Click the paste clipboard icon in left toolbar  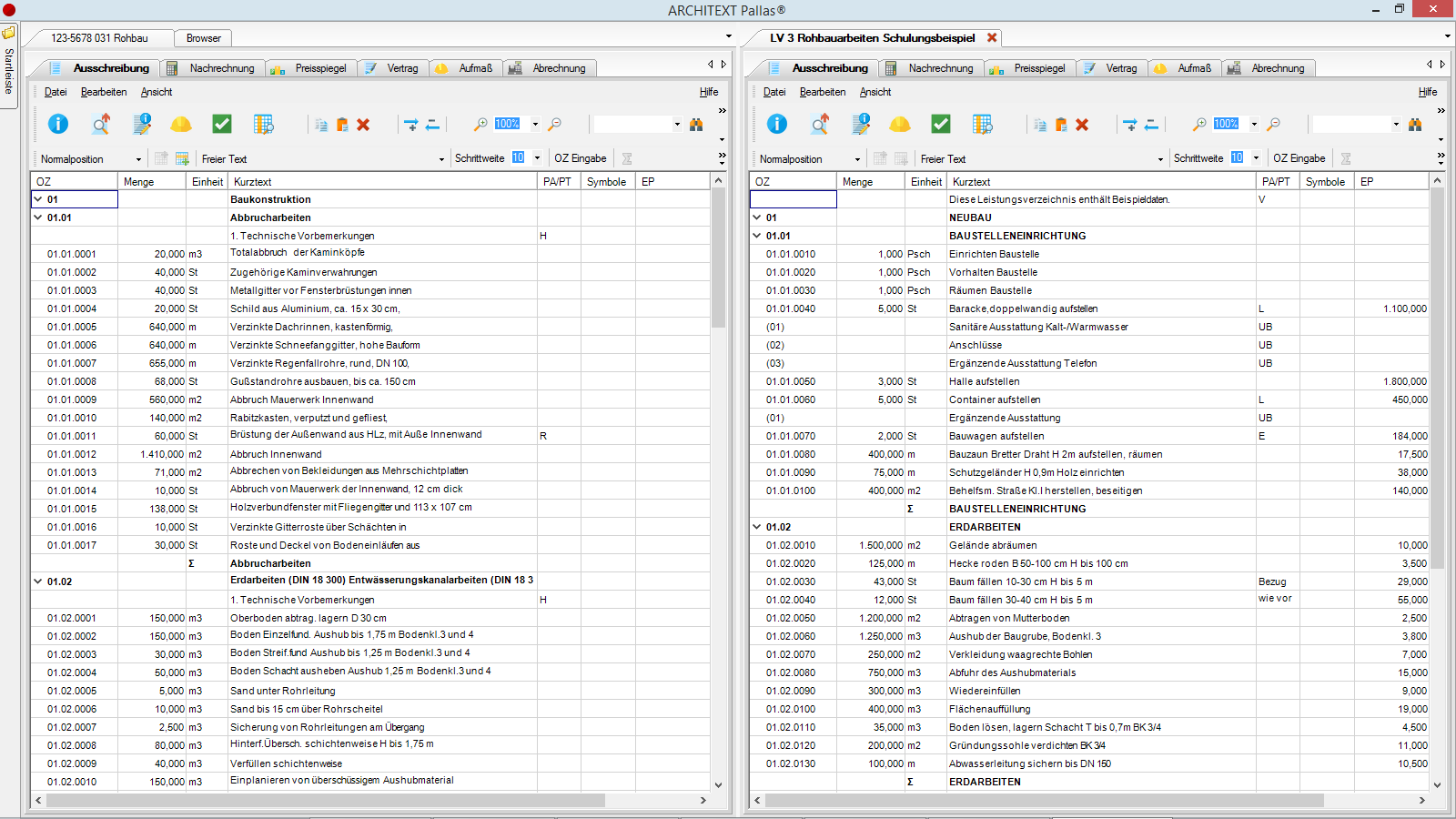coord(342,125)
